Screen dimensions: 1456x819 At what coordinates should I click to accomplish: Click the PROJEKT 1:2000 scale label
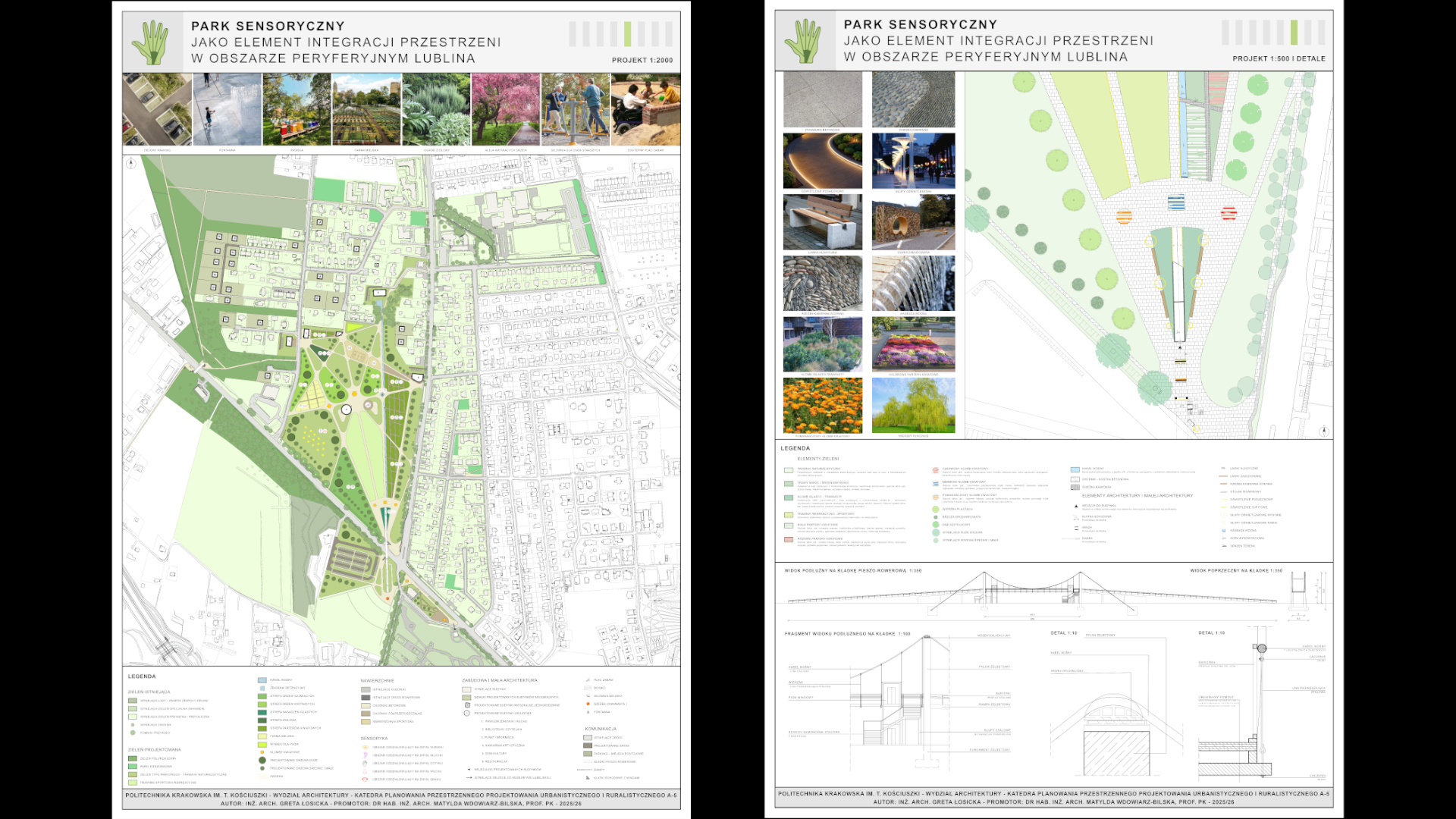click(642, 61)
